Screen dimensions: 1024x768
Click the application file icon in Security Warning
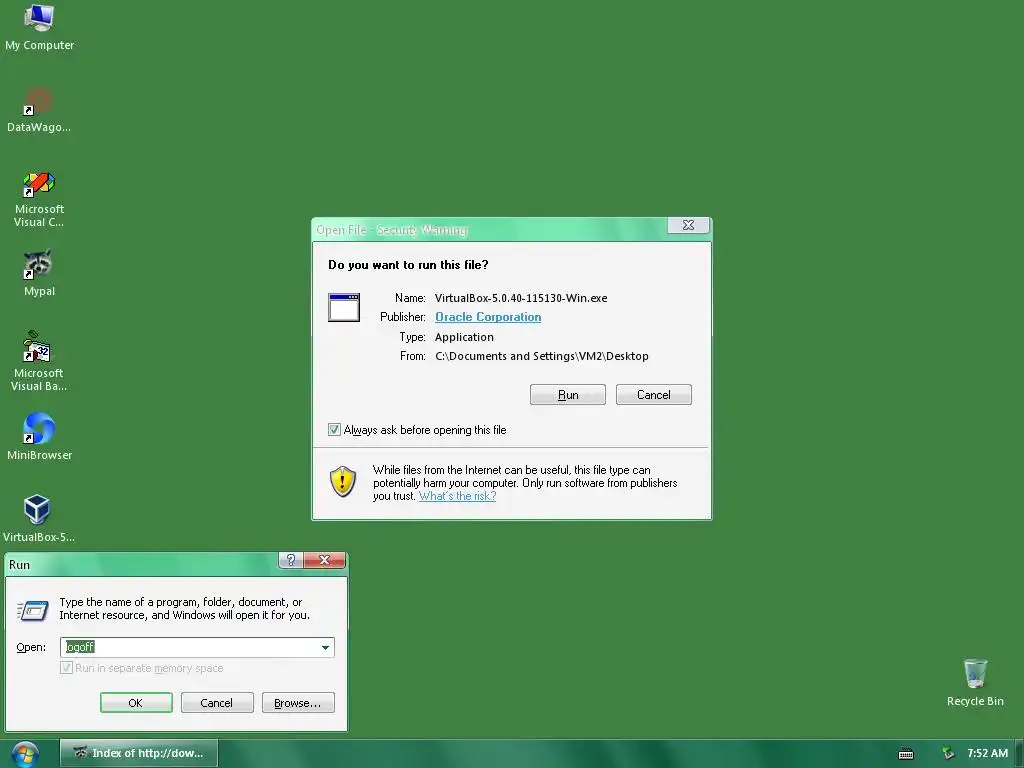pos(344,308)
